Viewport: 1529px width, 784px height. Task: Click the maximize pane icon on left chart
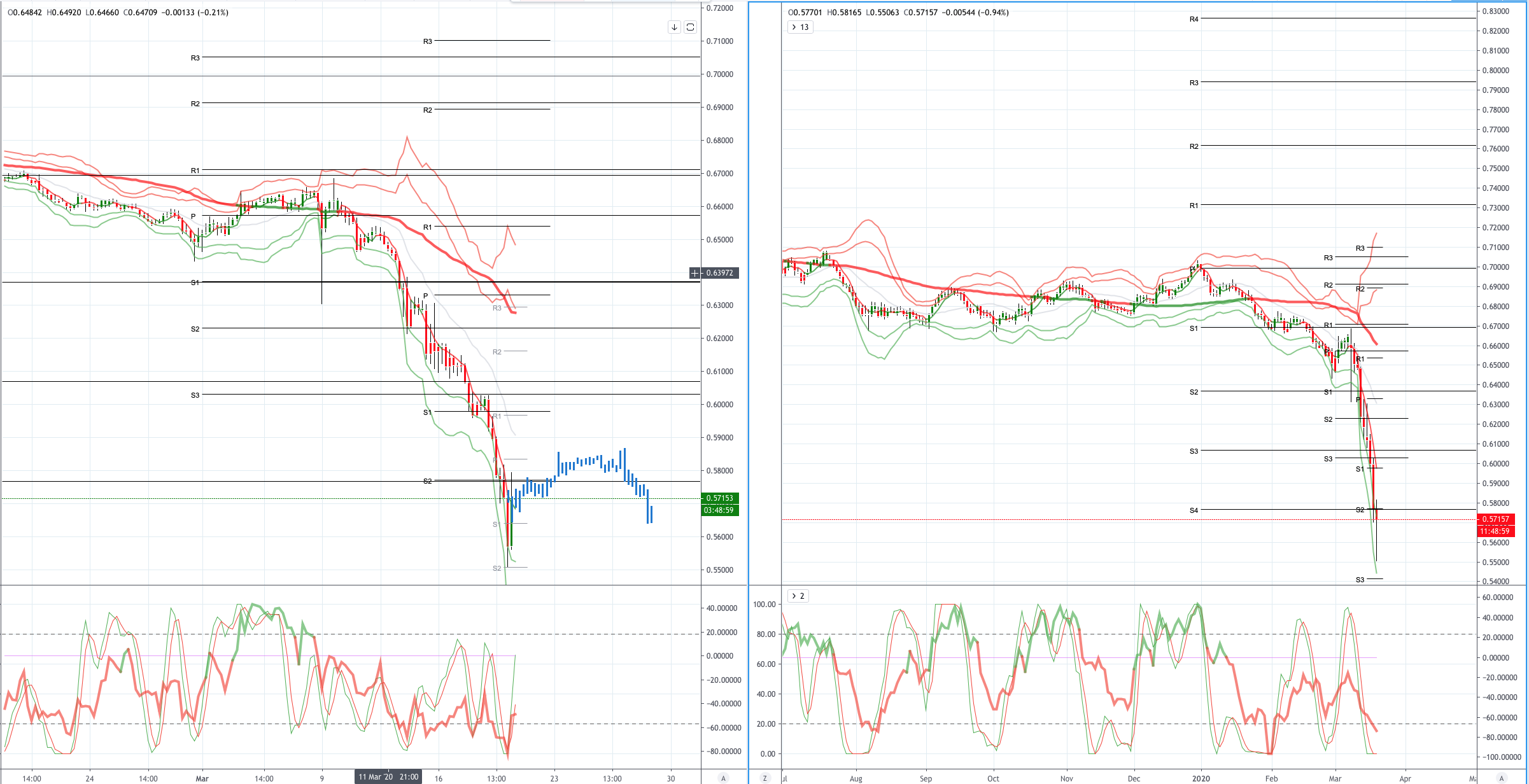click(690, 27)
